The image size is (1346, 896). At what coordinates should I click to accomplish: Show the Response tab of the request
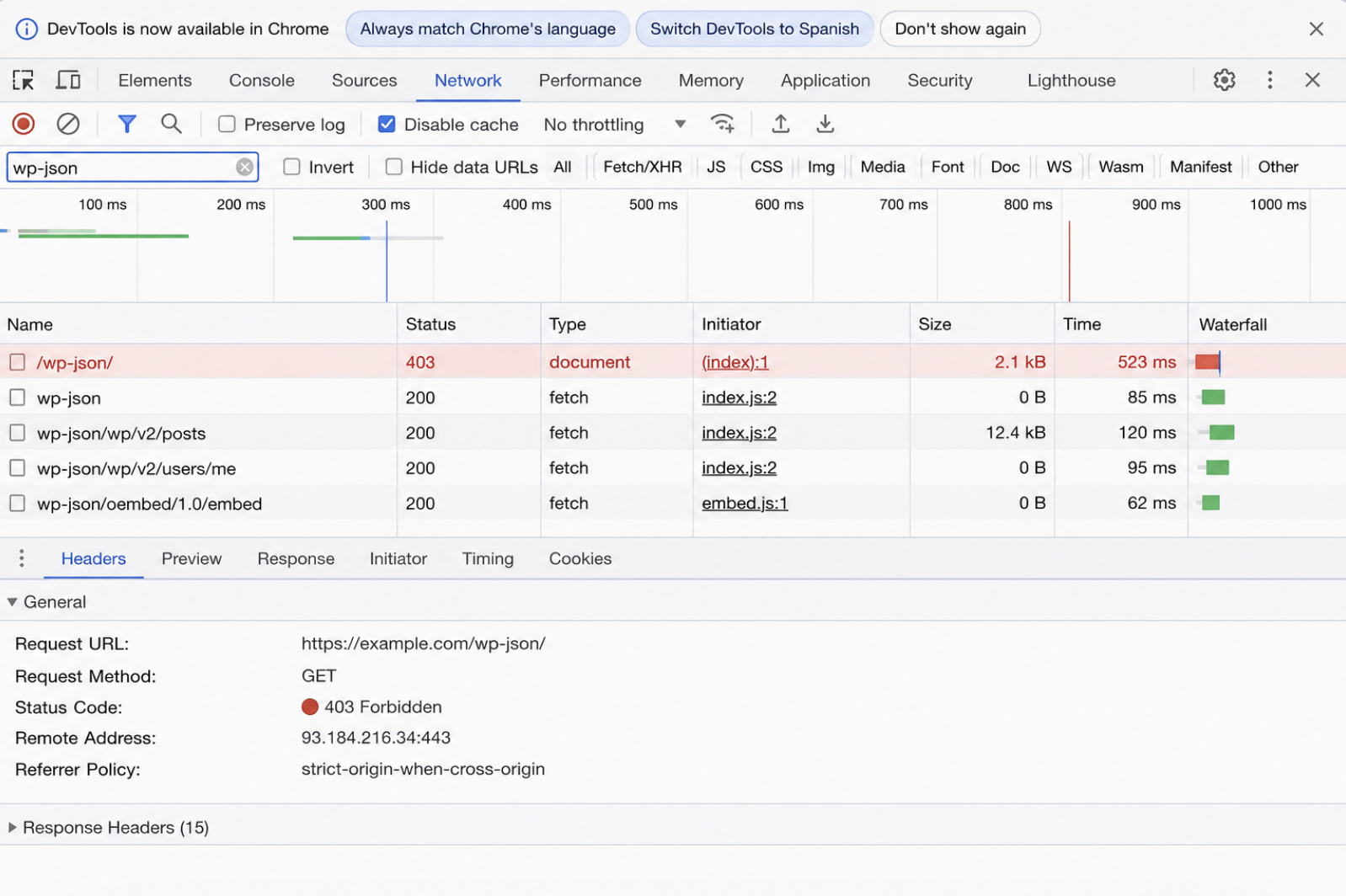point(296,558)
